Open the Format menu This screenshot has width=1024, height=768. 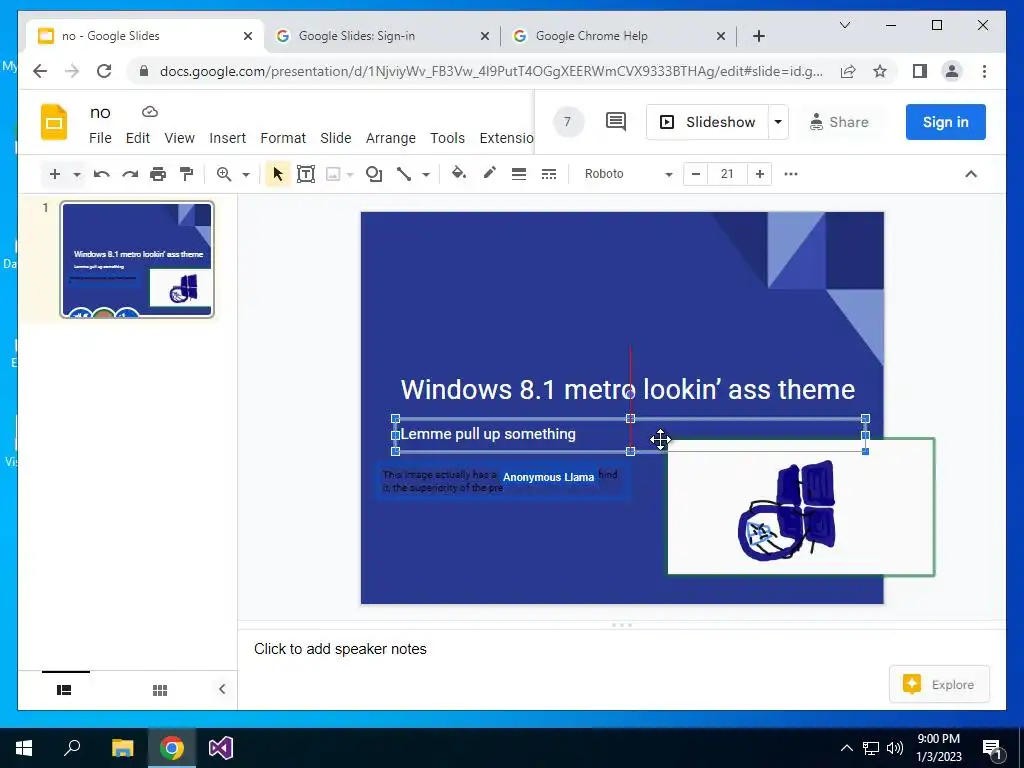(283, 138)
